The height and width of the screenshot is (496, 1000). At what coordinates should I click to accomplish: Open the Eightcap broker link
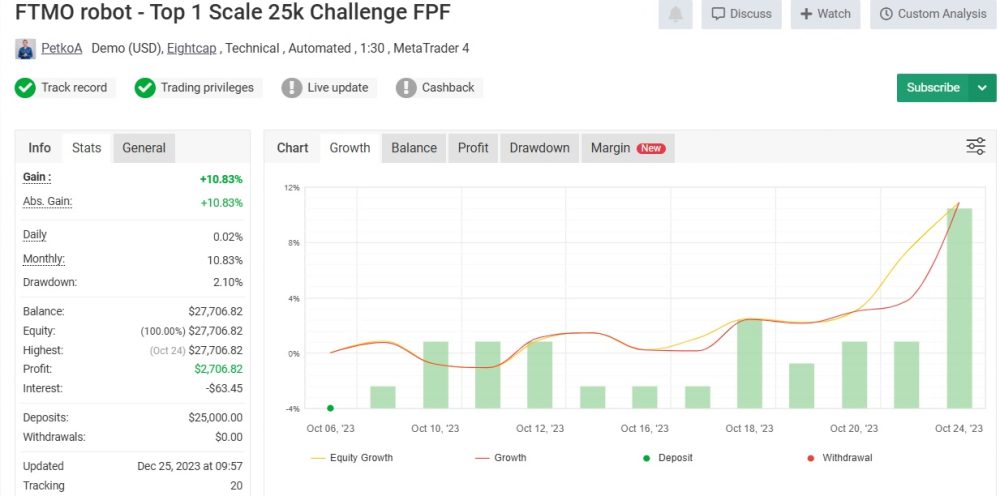pos(195,48)
